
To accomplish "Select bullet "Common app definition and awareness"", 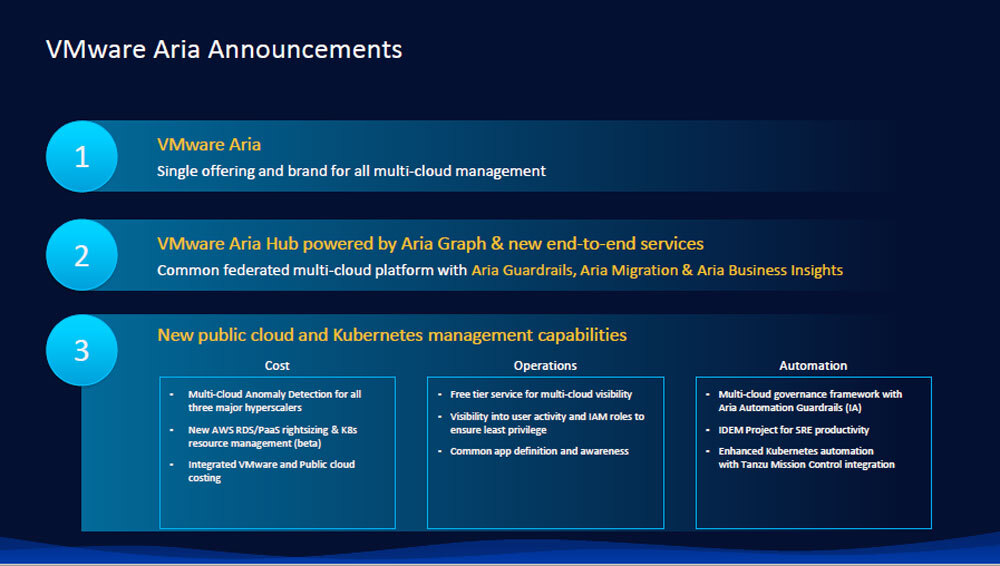I will pyautogui.click(x=539, y=451).
